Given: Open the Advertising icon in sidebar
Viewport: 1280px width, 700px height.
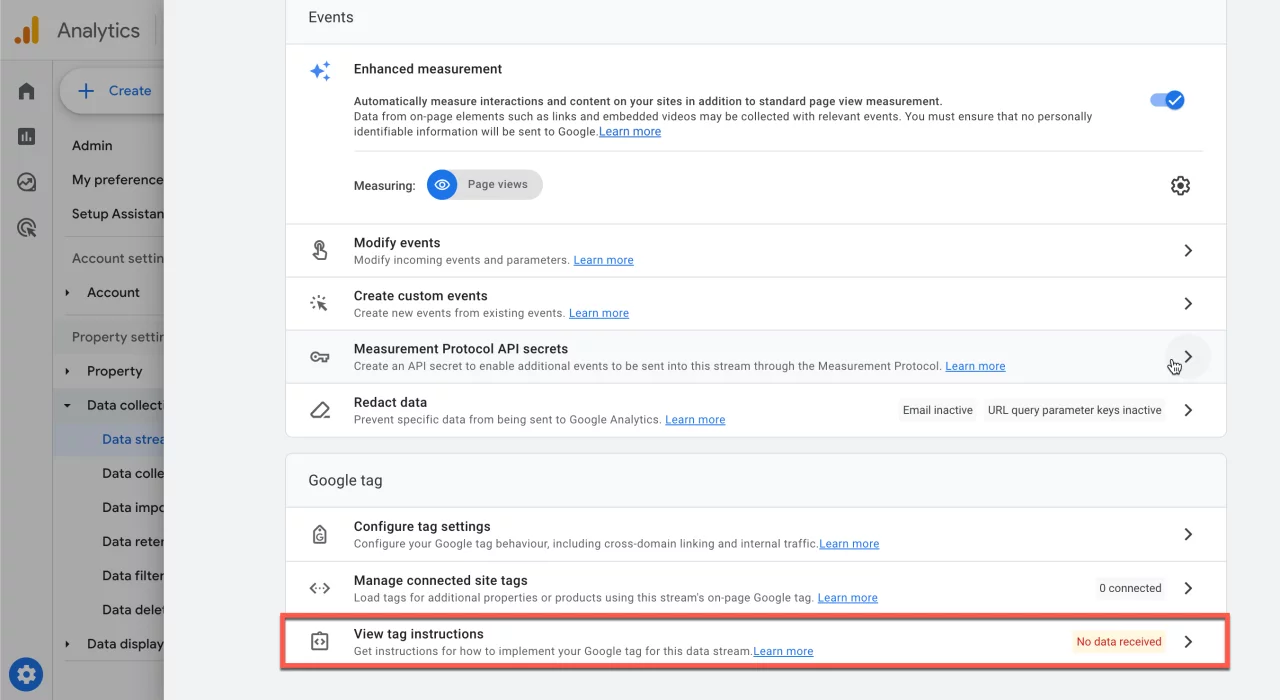Looking at the screenshot, I should (x=27, y=228).
